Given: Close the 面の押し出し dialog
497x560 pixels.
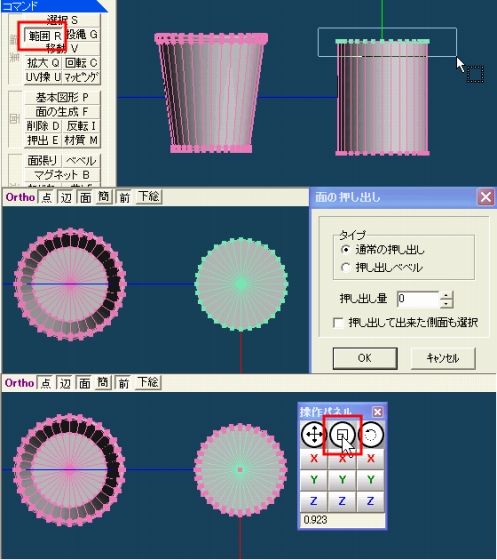Looking at the screenshot, I should [x=486, y=197].
